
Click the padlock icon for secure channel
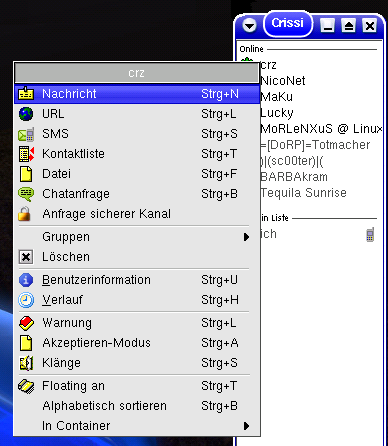[24, 214]
